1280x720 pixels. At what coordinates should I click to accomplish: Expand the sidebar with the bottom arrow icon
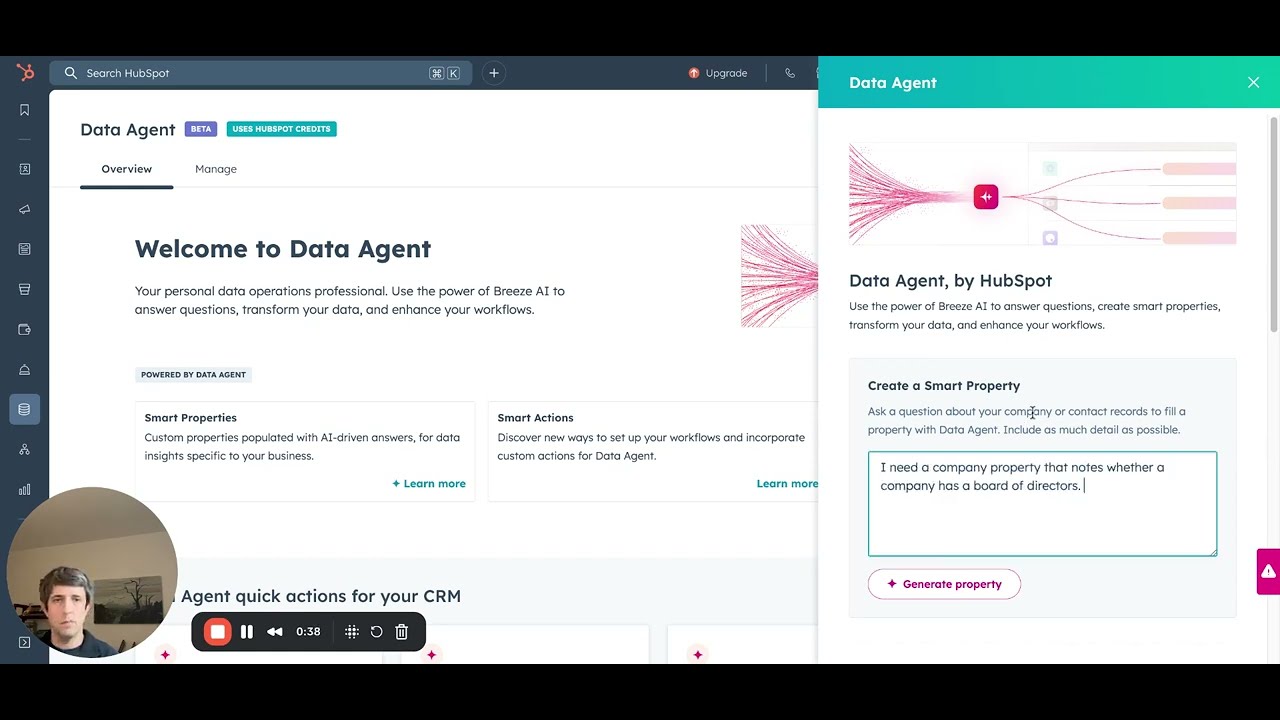[25, 642]
